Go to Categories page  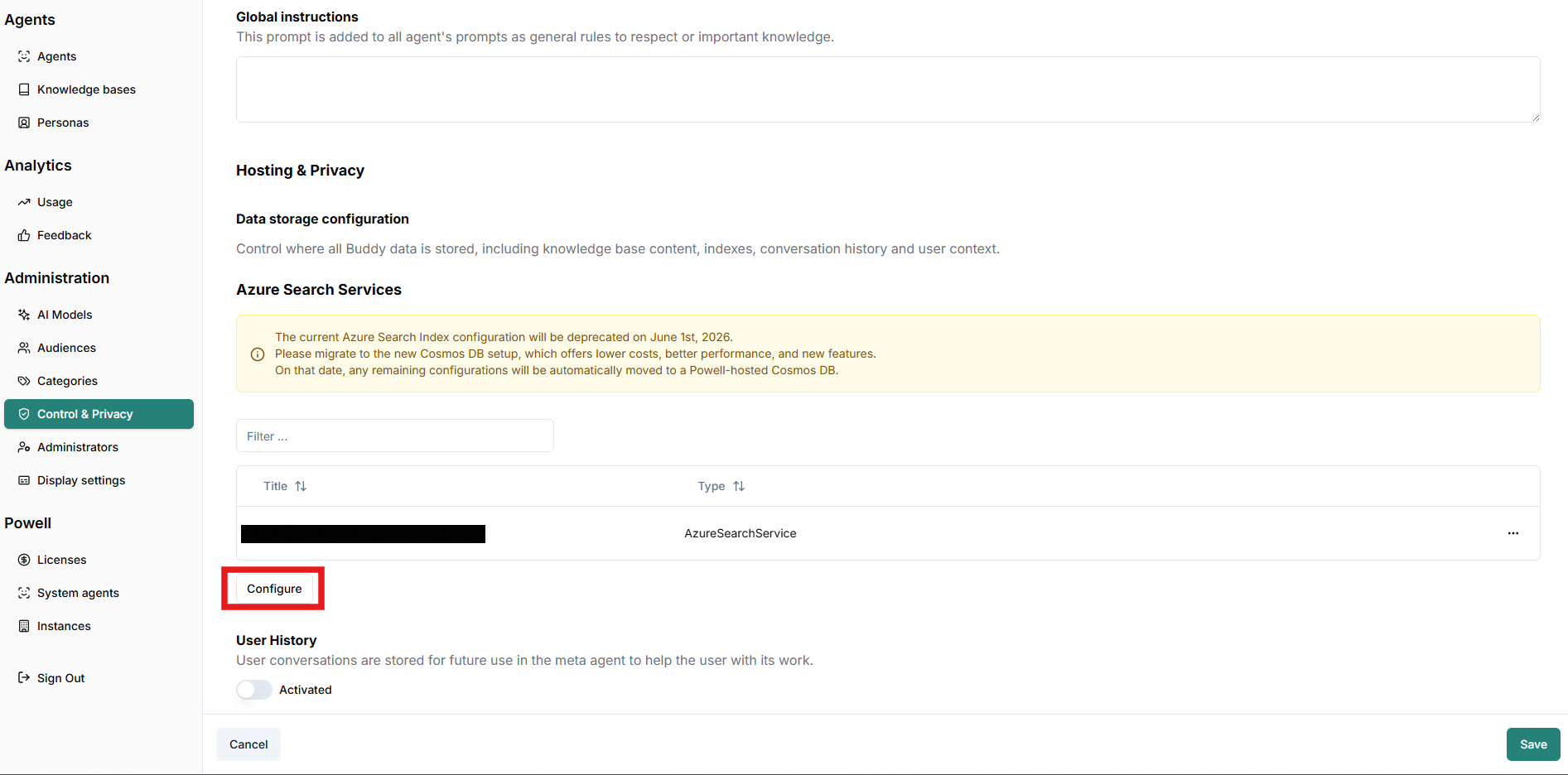[x=99, y=381]
